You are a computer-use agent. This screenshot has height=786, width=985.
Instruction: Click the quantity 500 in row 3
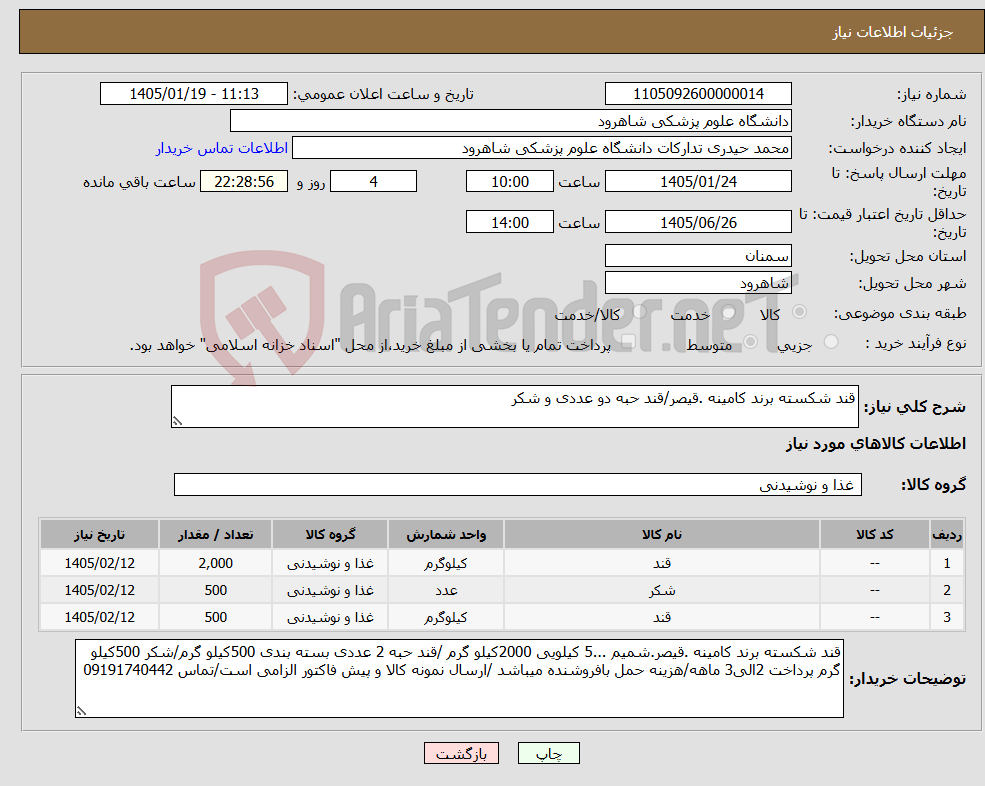tap(215, 617)
